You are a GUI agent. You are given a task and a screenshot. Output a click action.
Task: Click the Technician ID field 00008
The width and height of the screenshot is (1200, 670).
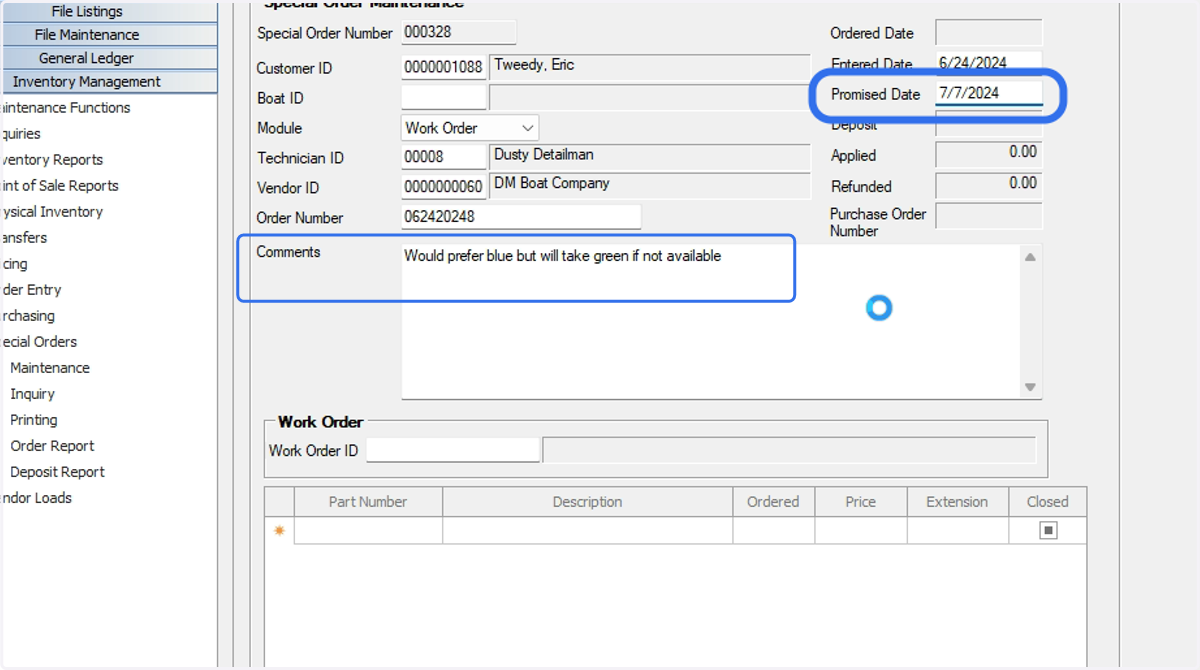point(444,158)
